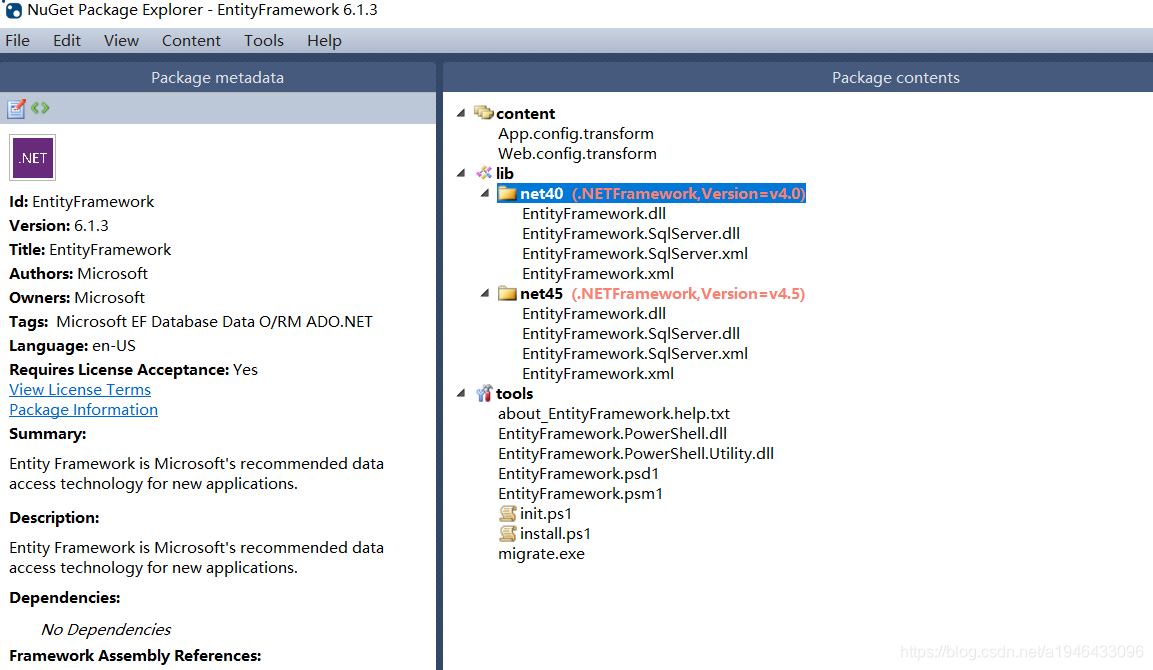Select the init.ps1 script icon
Viewport: 1153px width, 670px height.
tap(509, 513)
